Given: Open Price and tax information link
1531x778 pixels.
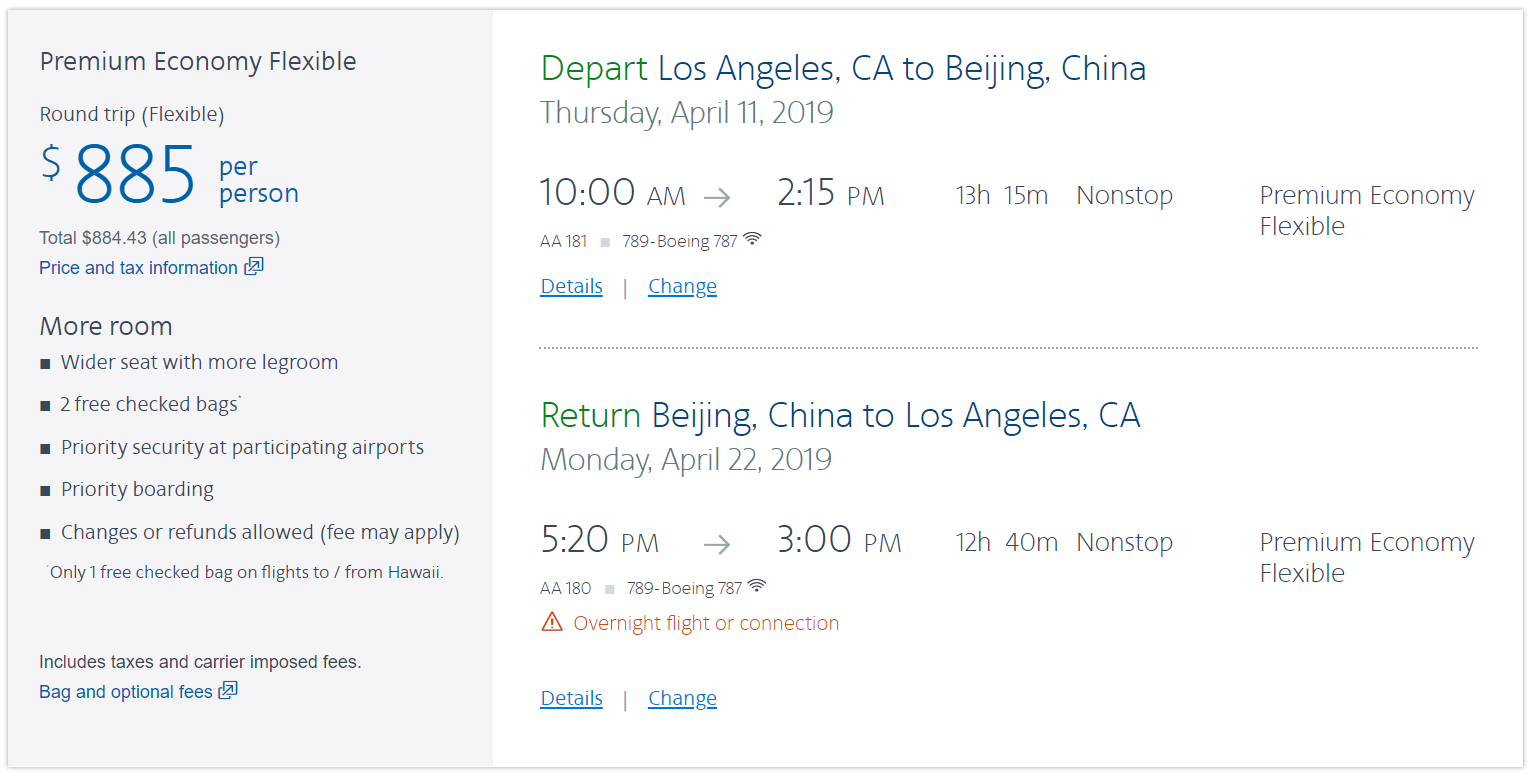Looking at the screenshot, I should [138, 268].
